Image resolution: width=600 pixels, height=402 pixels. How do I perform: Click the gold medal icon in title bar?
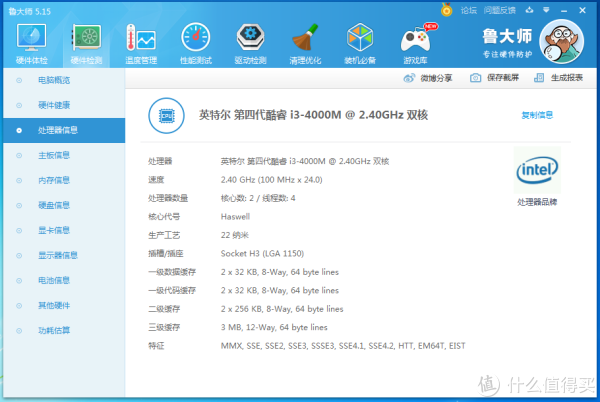[x=446, y=10]
